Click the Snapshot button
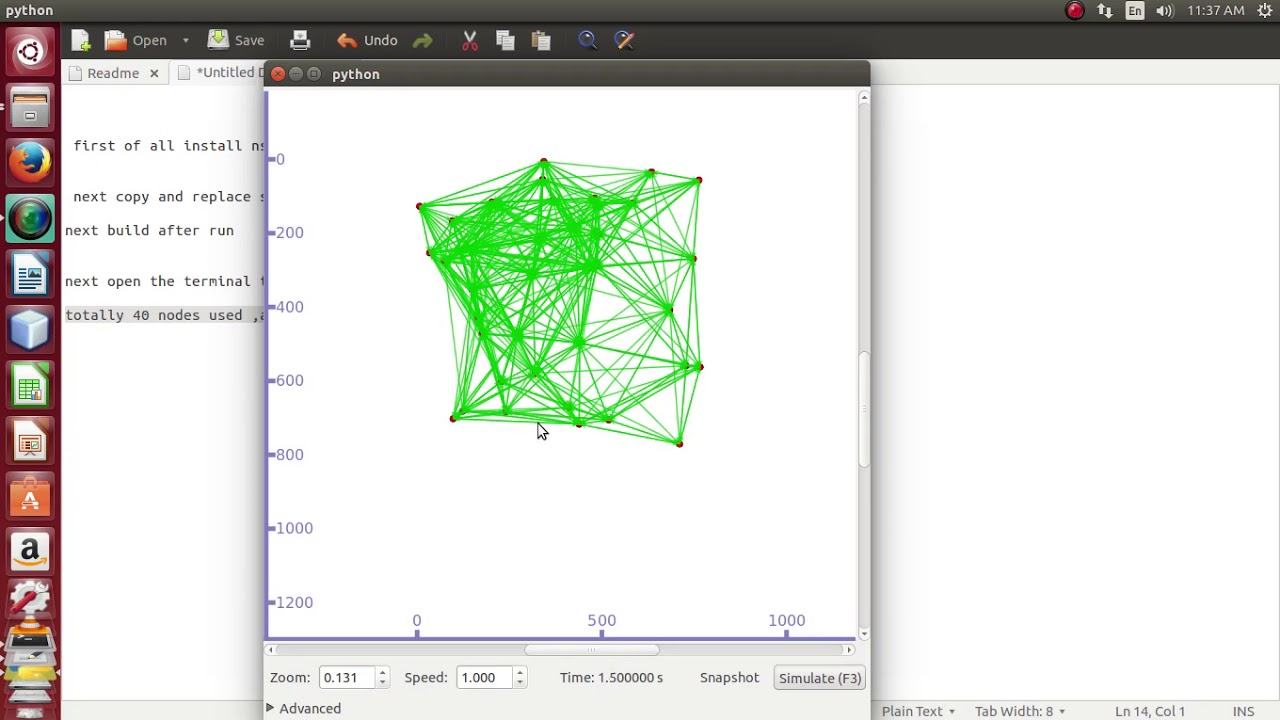This screenshot has height=720, width=1280. click(x=729, y=678)
